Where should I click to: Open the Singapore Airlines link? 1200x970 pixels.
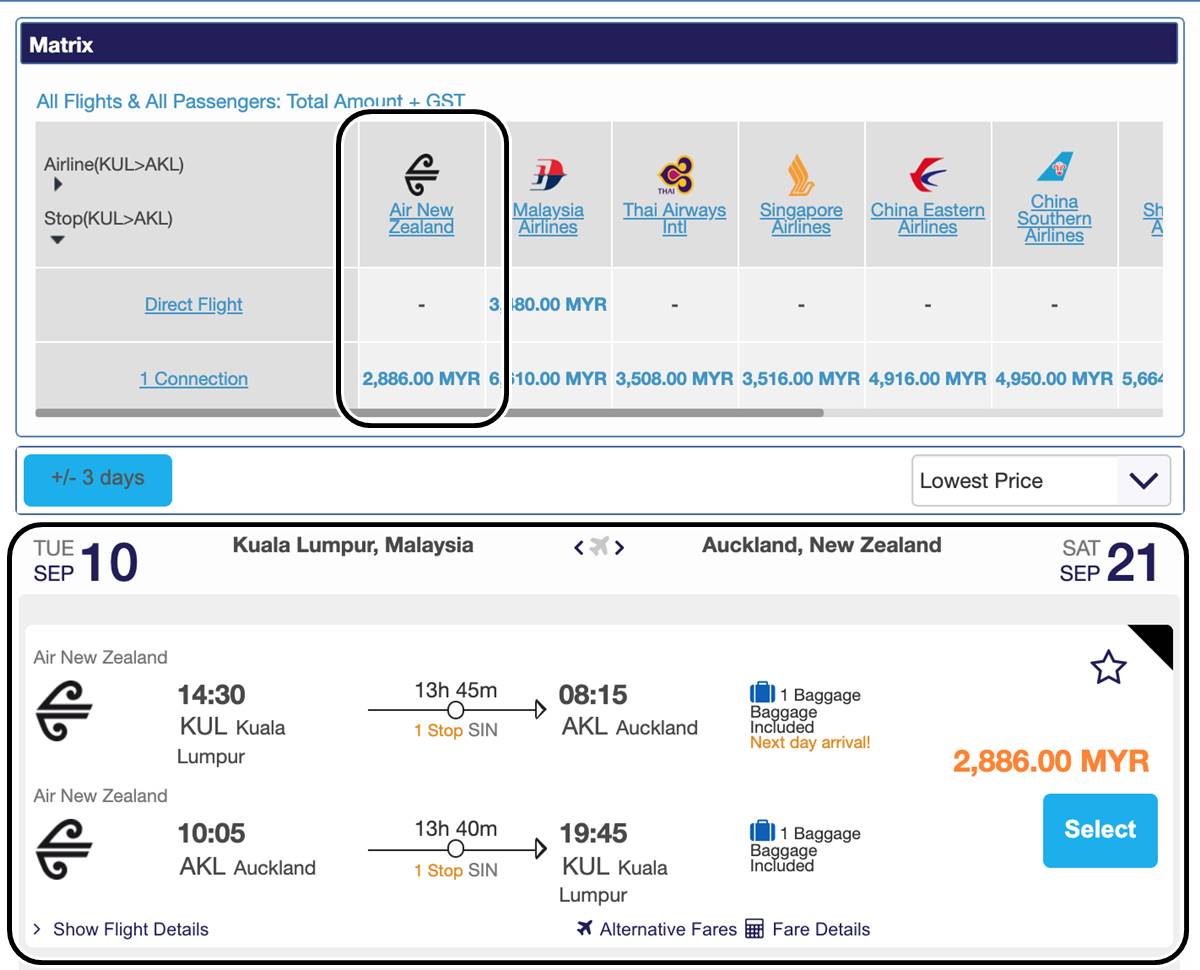pos(801,219)
